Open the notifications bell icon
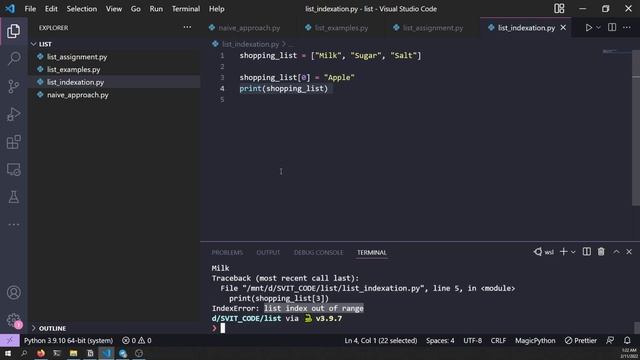Image resolution: width=640 pixels, height=360 pixels. point(627,340)
